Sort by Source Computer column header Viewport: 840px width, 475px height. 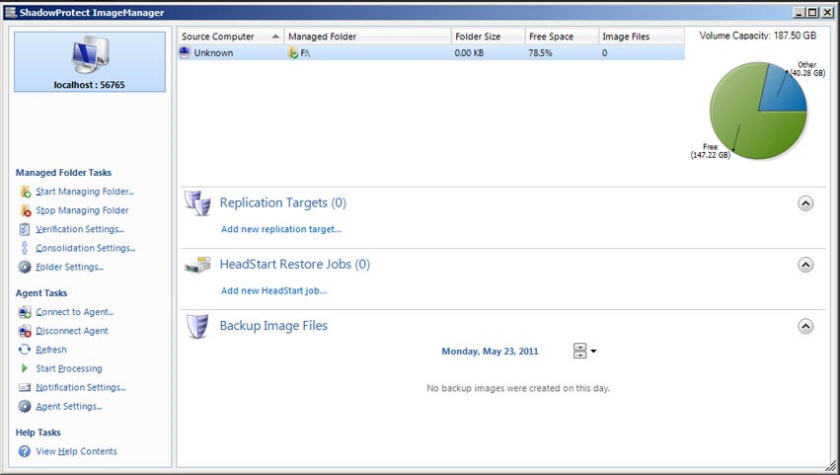(x=231, y=36)
